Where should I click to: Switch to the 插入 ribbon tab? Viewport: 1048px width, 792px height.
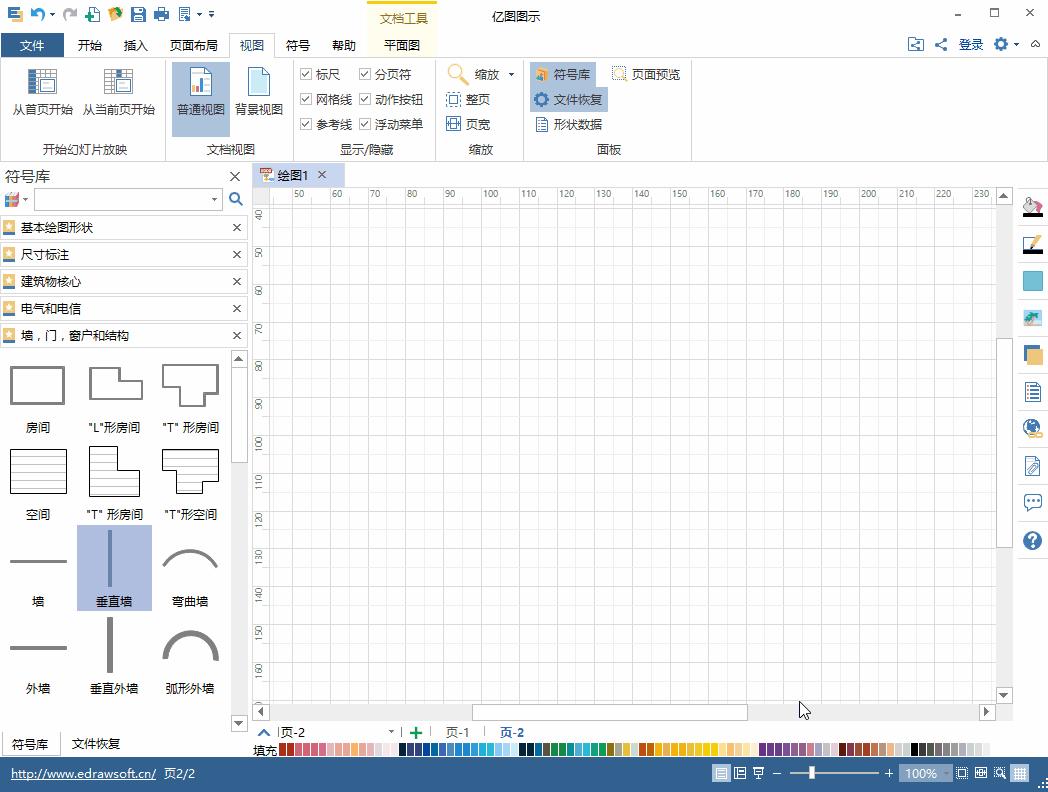click(x=135, y=45)
